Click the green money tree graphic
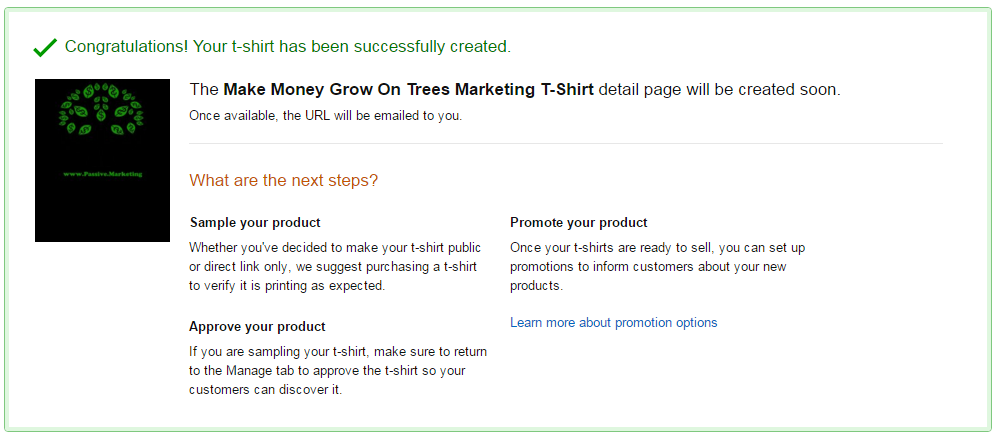Image resolution: width=996 pixels, height=438 pixels. [102, 109]
